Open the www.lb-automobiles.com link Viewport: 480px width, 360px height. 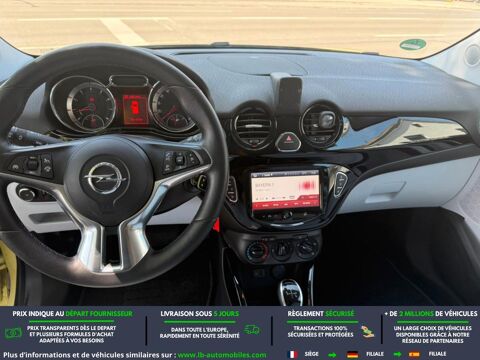tap(222, 355)
